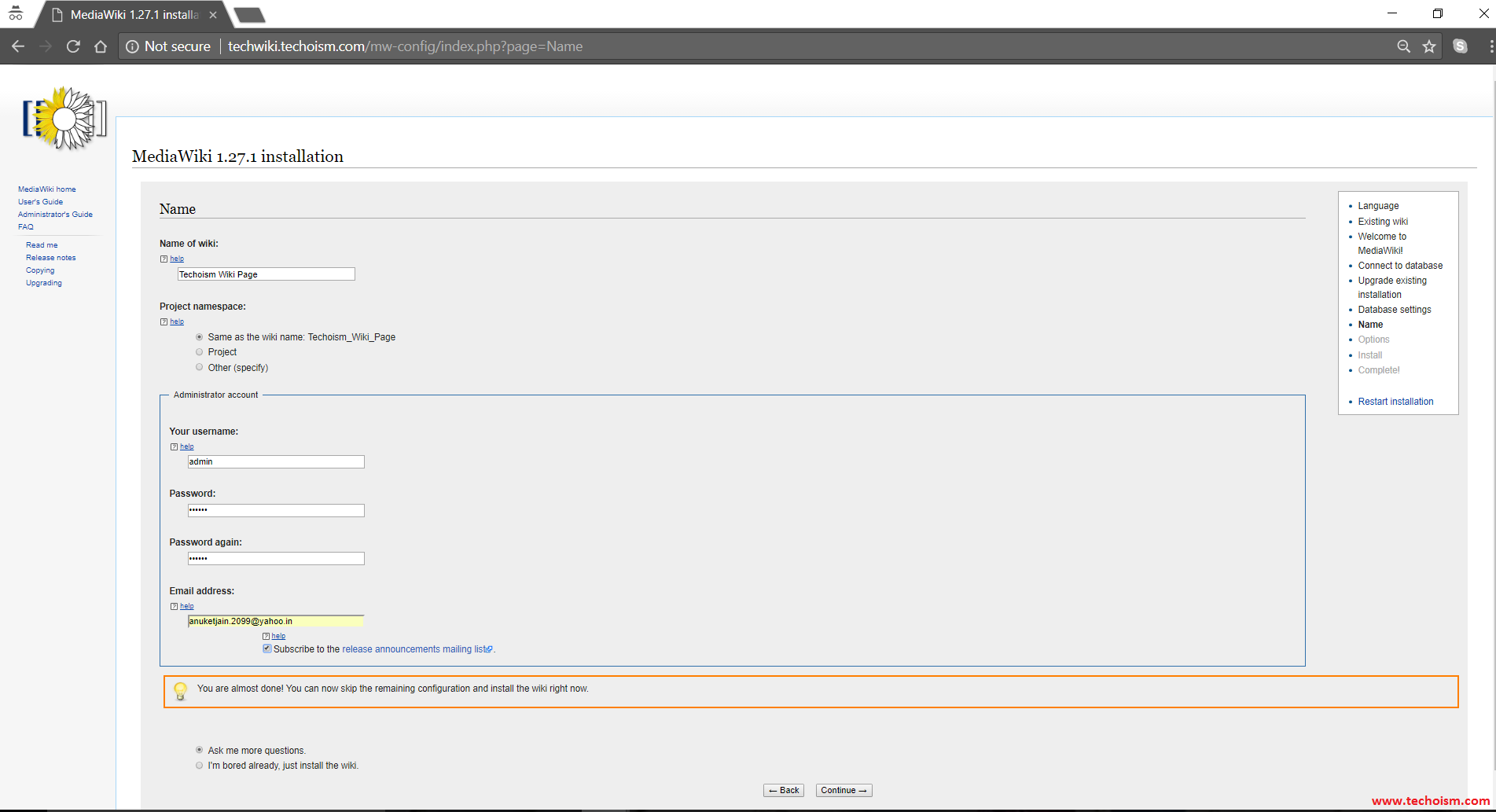Image resolution: width=1496 pixels, height=812 pixels.
Task: Open the Administrator's Guide link
Action: click(x=55, y=215)
